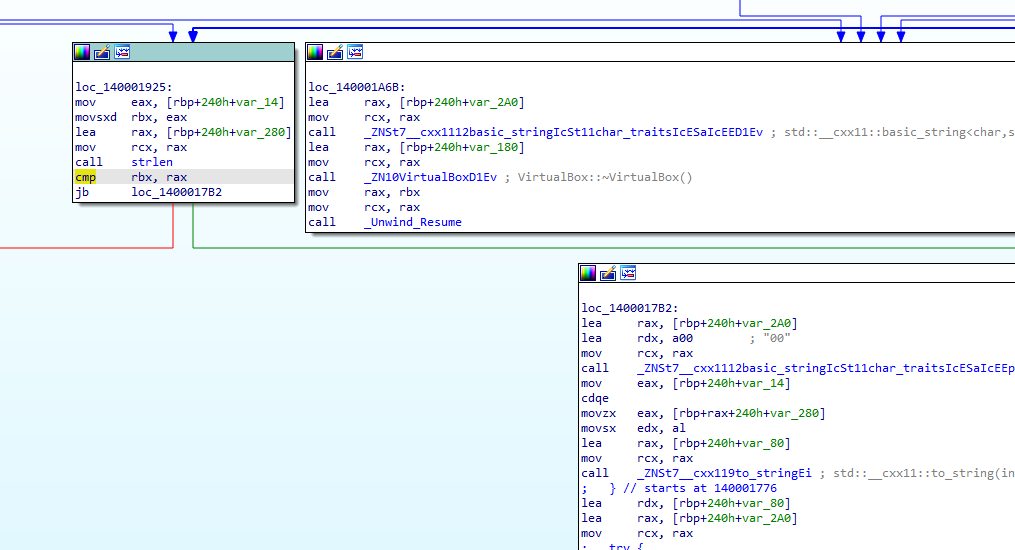Click color icon of loc_140001A6B node
The height and width of the screenshot is (550, 1015).
pos(315,52)
